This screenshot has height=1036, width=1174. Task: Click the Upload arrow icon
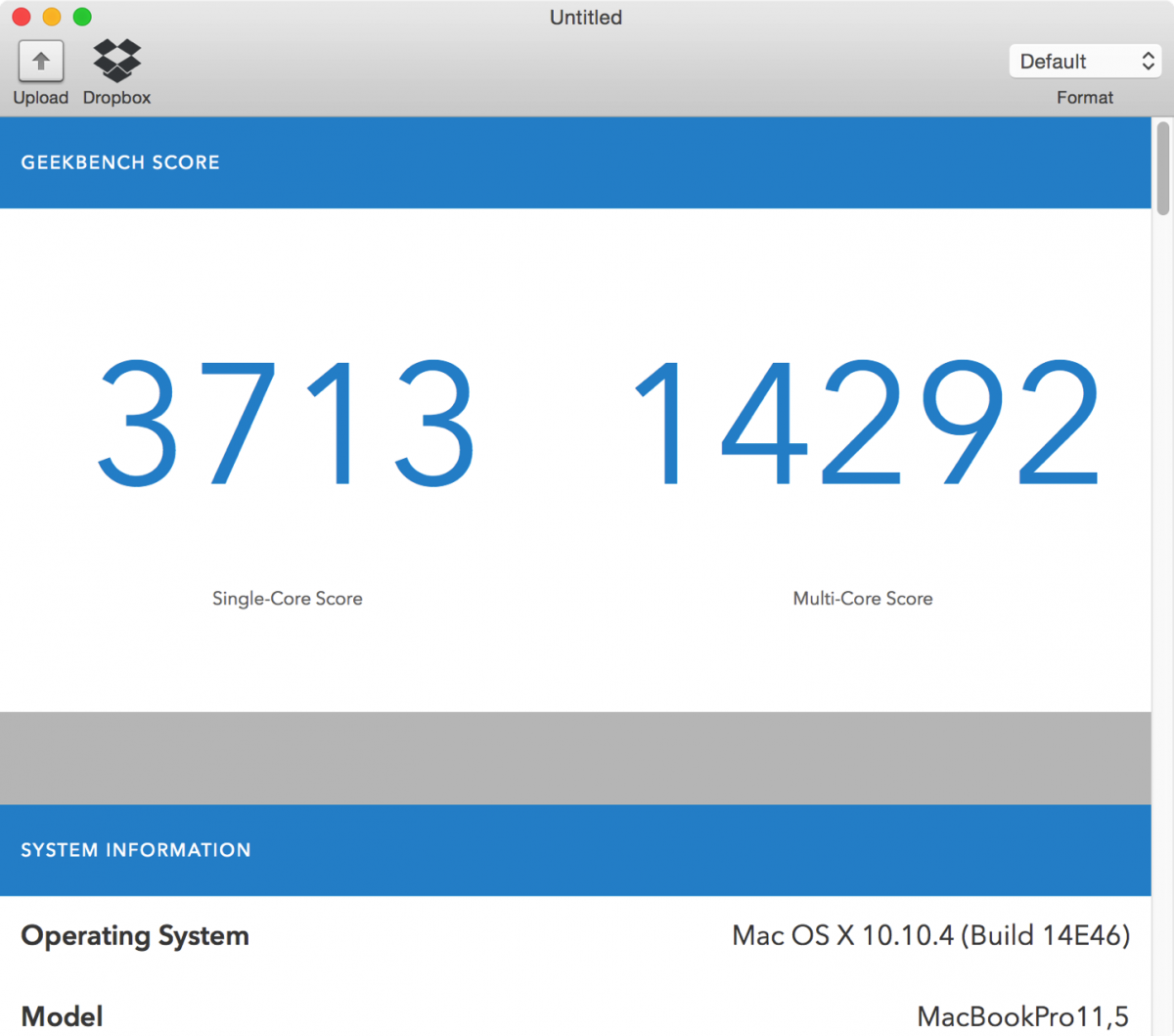(x=40, y=60)
